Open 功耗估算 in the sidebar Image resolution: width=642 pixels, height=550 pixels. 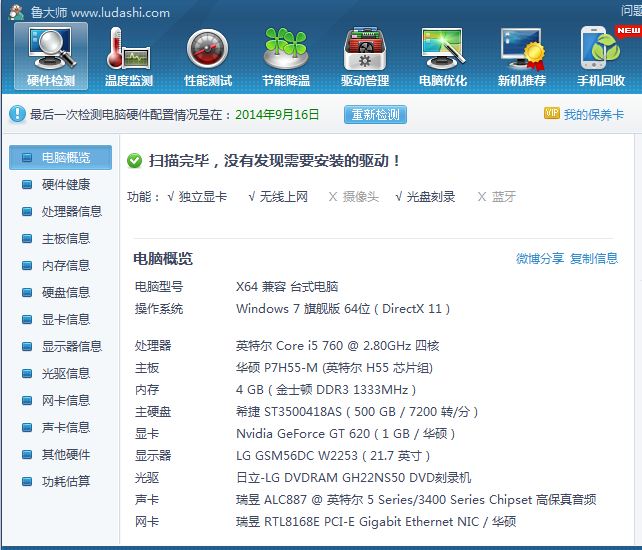click(65, 482)
